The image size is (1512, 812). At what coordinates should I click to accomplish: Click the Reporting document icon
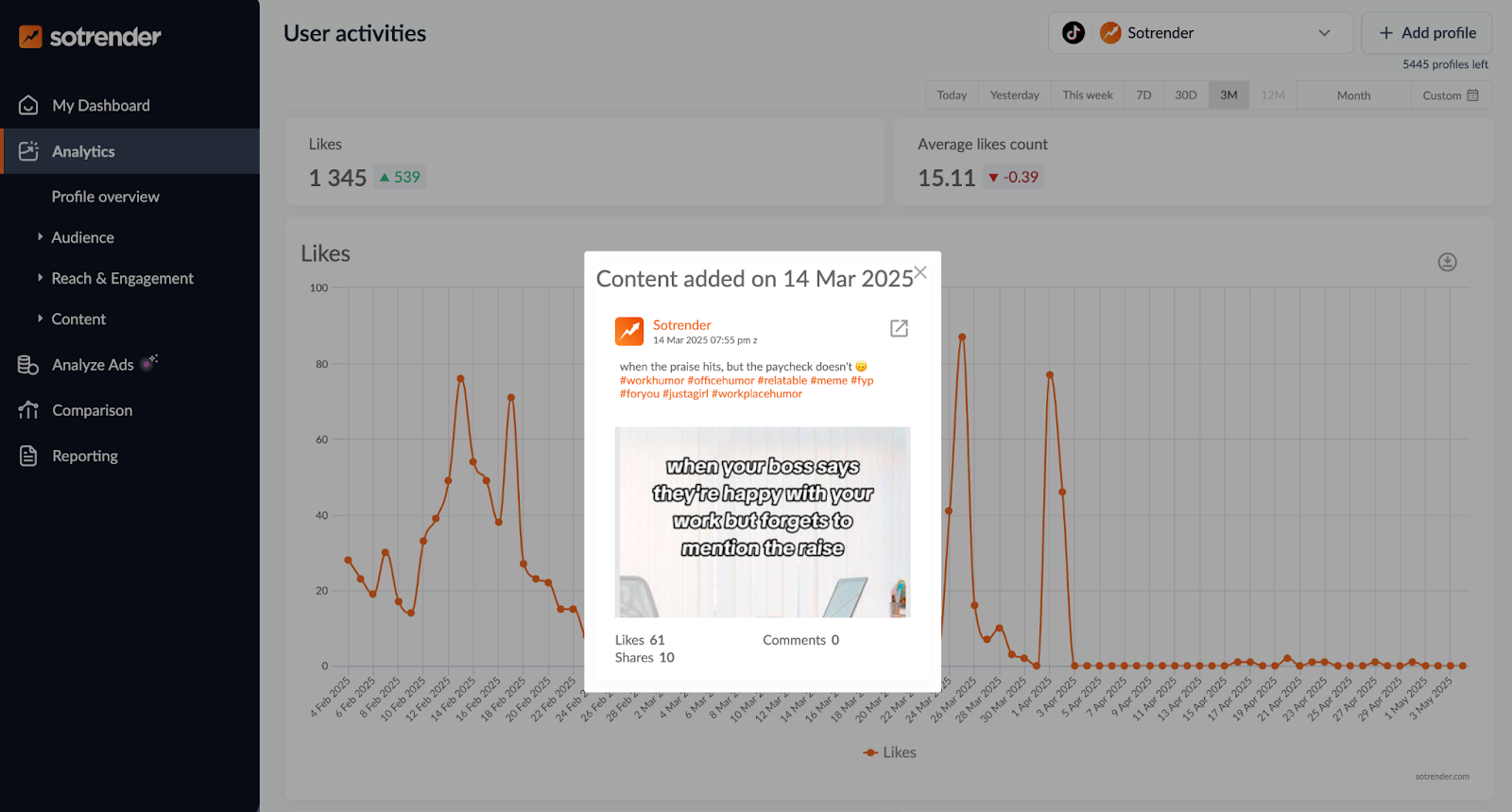point(28,456)
